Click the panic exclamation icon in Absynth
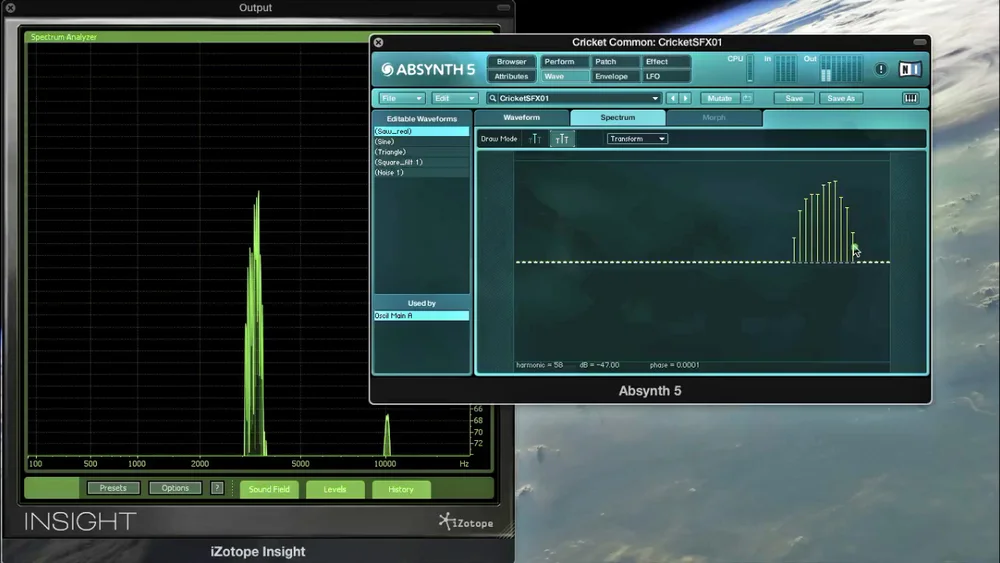The image size is (1000, 563). click(881, 69)
